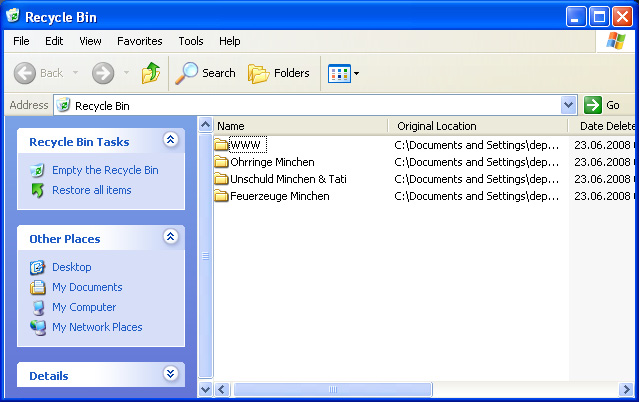Screen dimensions: 639x402
Task: Expand the Details panel
Action: (x=170, y=375)
